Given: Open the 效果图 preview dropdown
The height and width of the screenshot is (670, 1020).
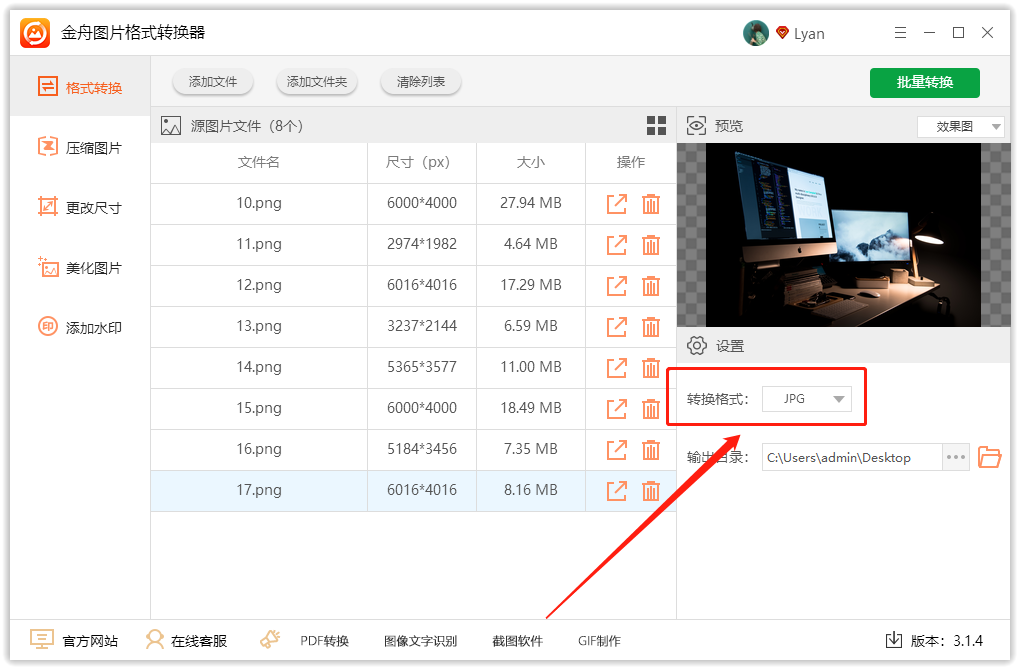Looking at the screenshot, I should [961, 126].
